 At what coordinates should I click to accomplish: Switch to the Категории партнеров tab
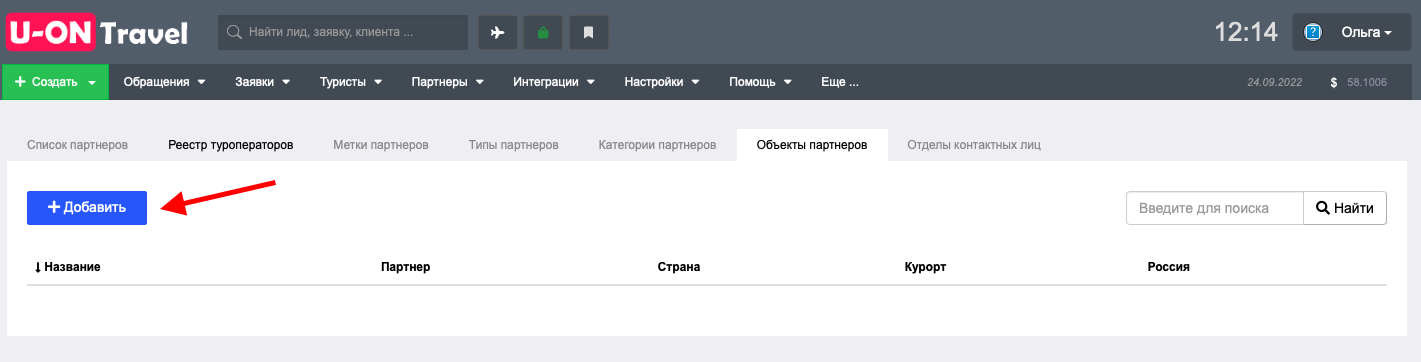[657, 145]
